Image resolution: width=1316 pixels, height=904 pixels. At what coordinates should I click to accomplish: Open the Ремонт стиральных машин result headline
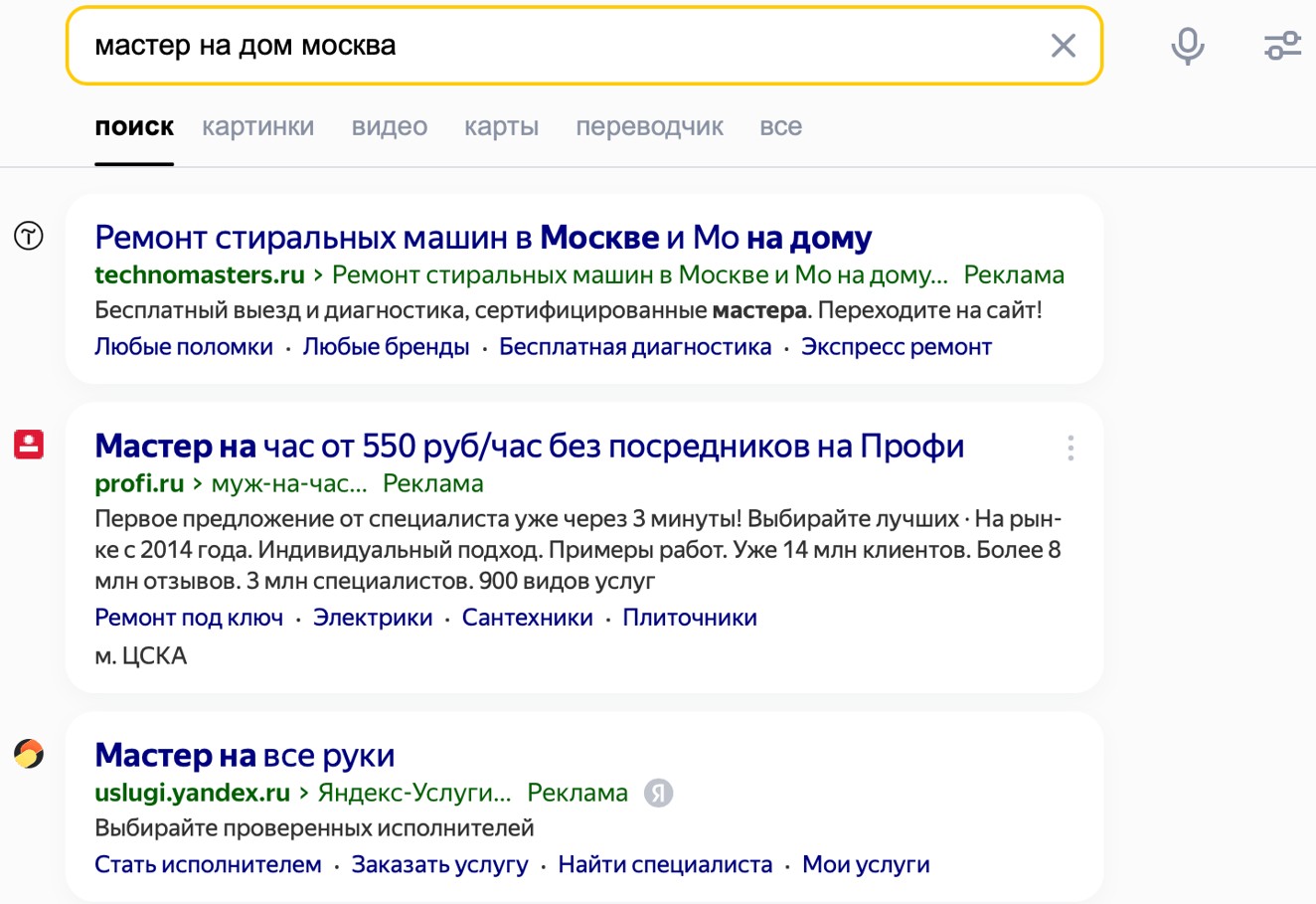point(481,237)
